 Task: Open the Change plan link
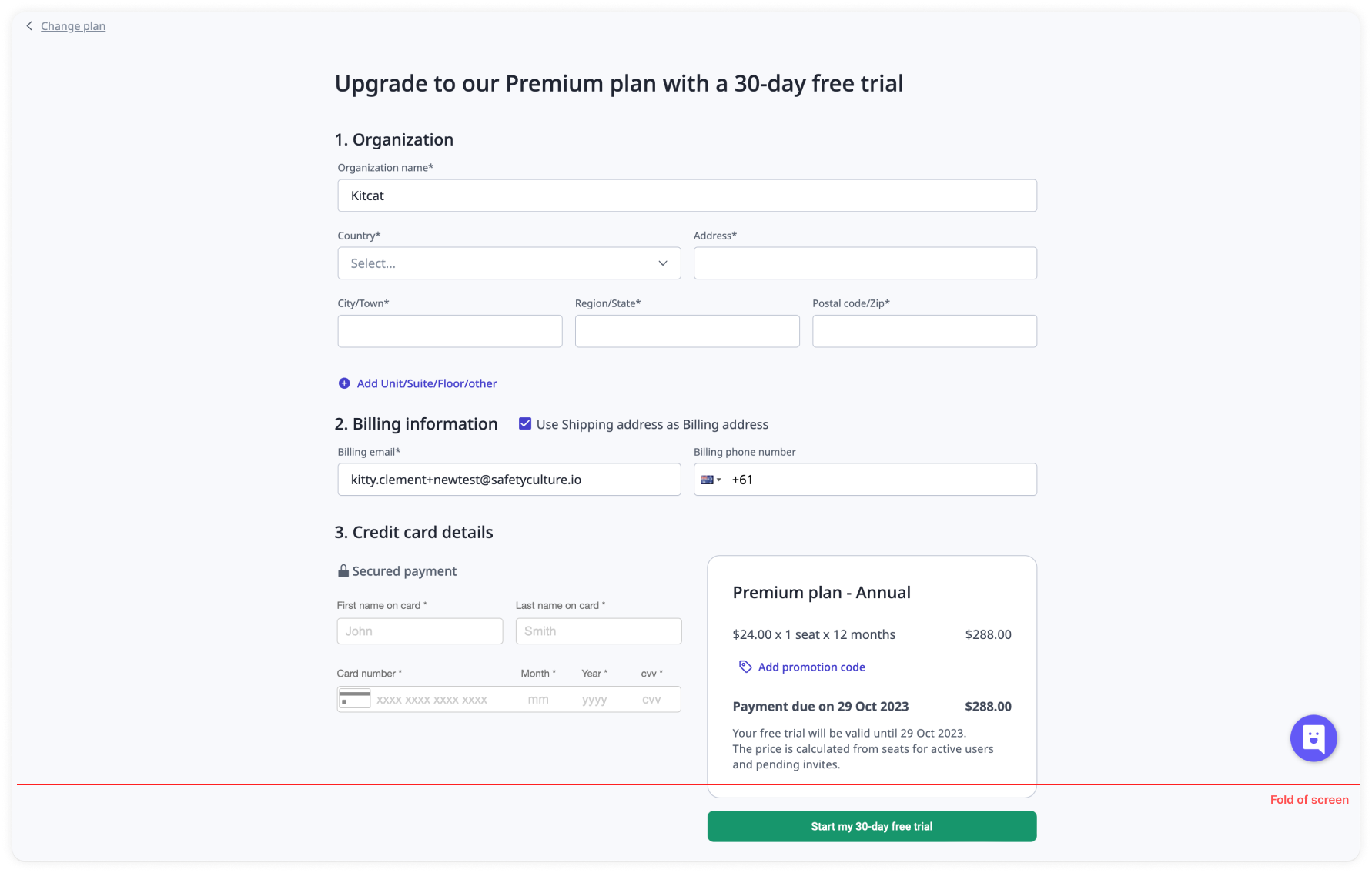click(x=73, y=26)
